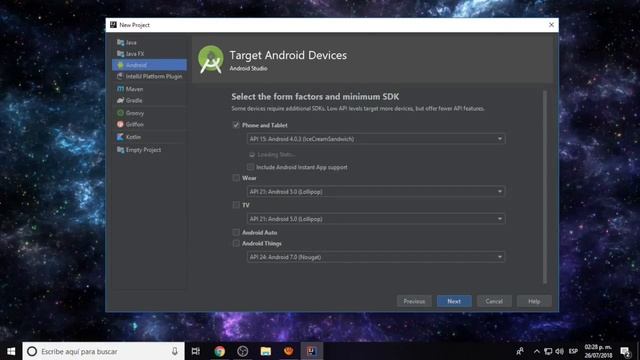Click the Help button
The width and height of the screenshot is (640, 360).
(x=534, y=301)
